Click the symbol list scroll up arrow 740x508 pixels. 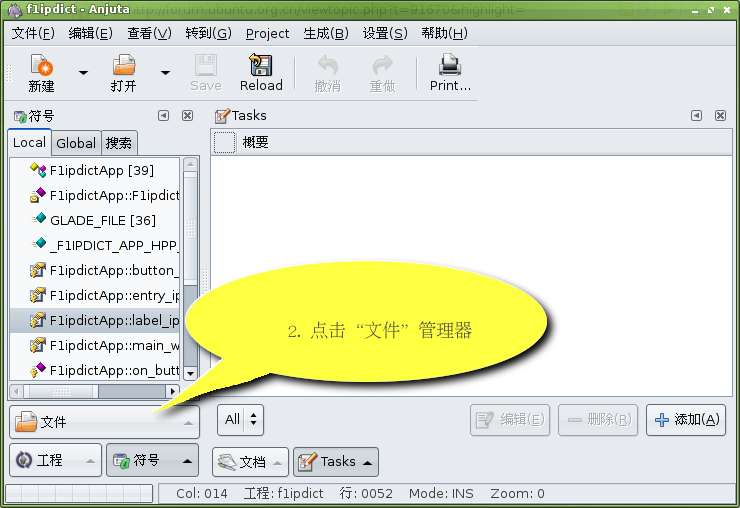click(x=190, y=164)
